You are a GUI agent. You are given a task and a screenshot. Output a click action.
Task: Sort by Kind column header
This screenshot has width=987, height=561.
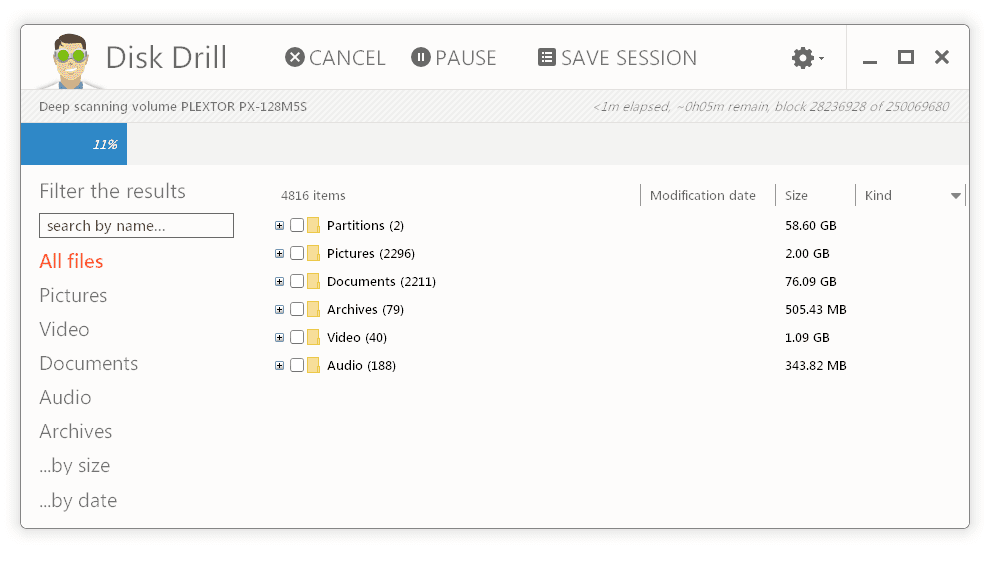point(878,195)
